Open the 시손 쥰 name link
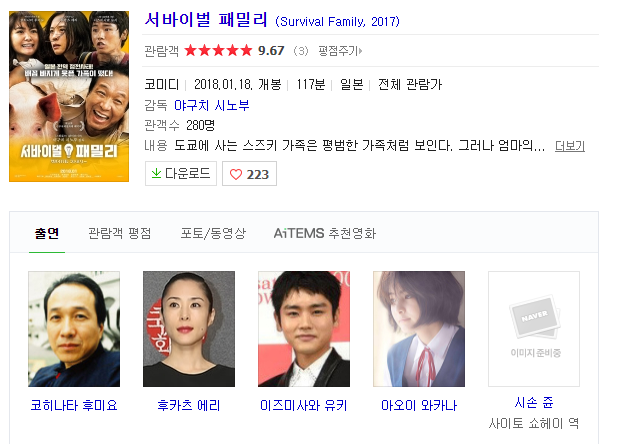The image size is (623, 444). pyautogui.click(x=534, y=403)
